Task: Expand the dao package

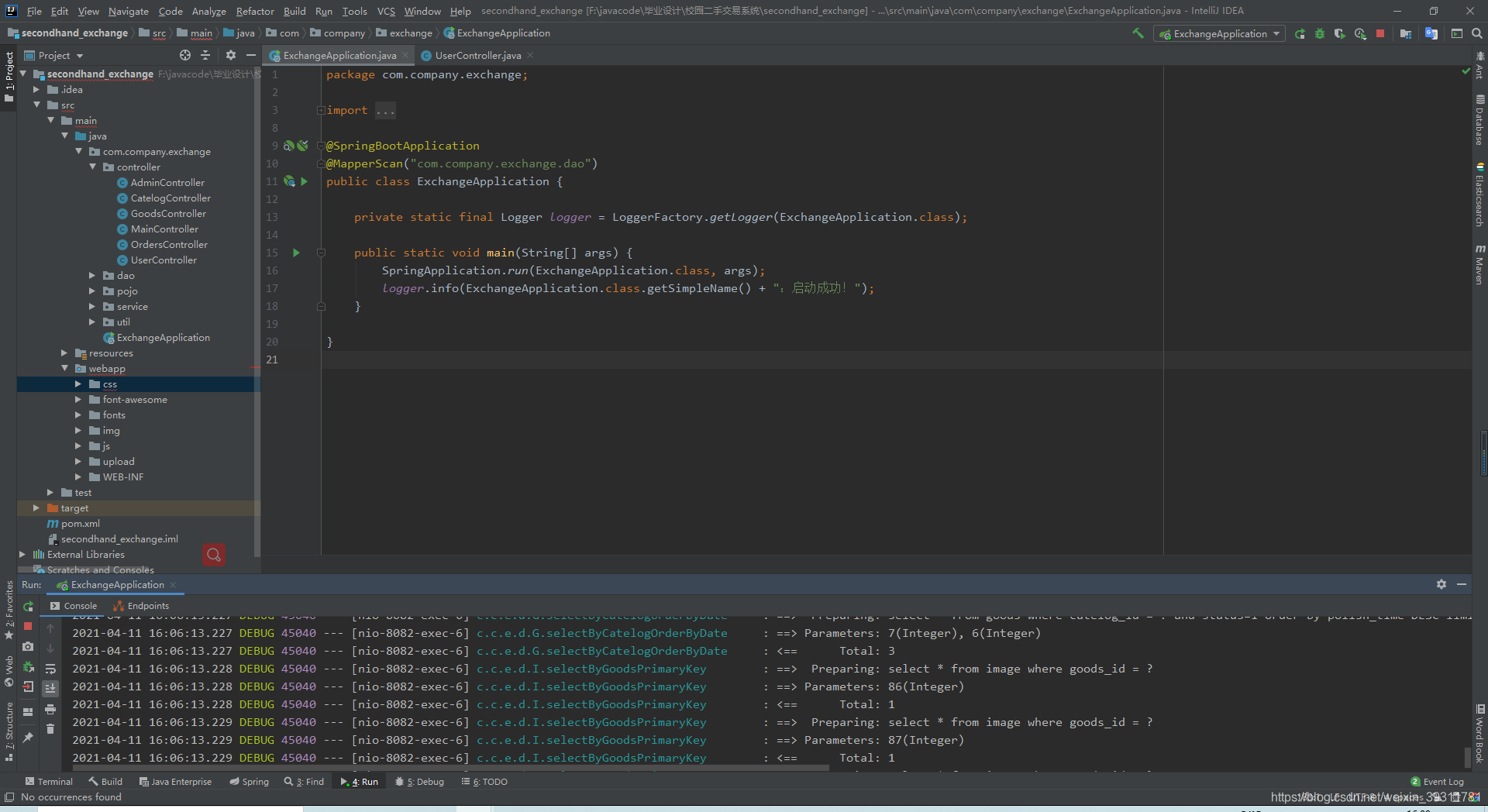Action: click(92, 276)
